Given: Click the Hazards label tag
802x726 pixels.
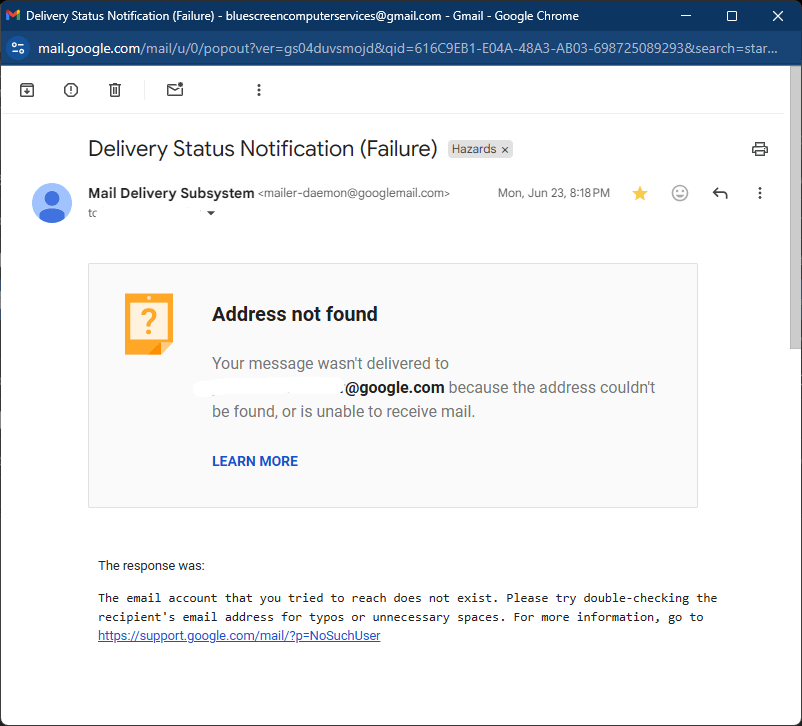Looking at the screenshot, I should click(474, 149).
